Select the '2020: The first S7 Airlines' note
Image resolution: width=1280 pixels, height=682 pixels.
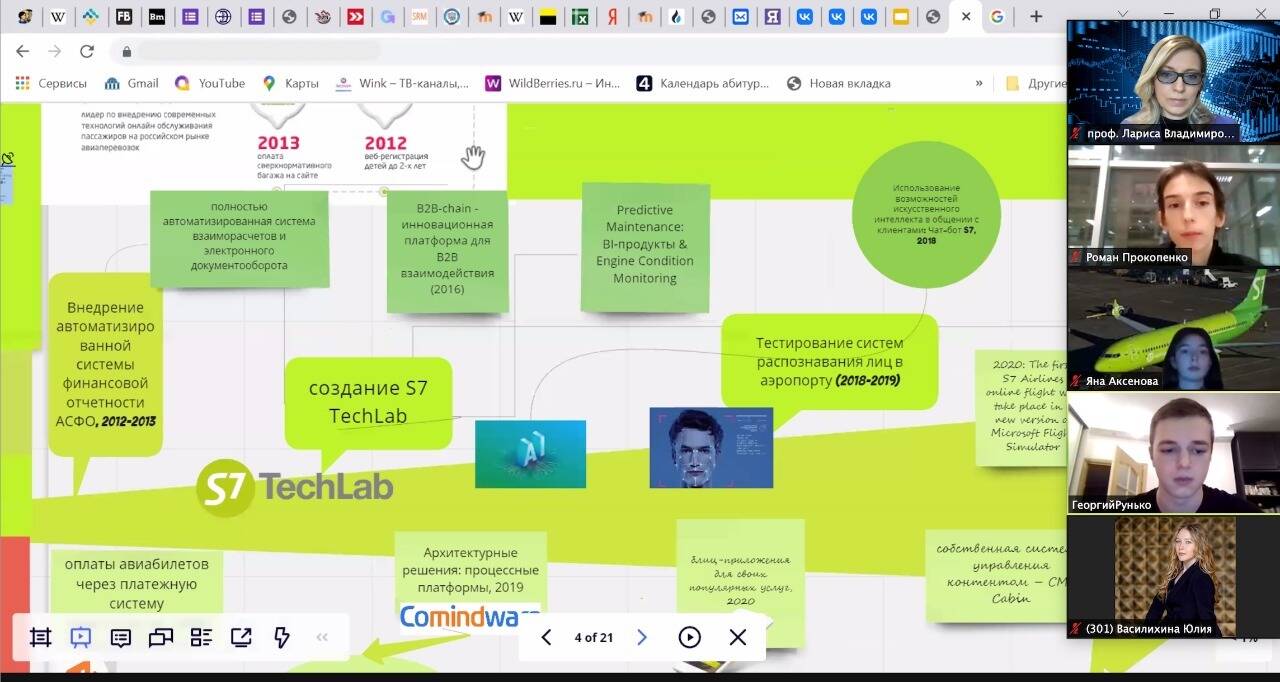[x=1020, y=406]
